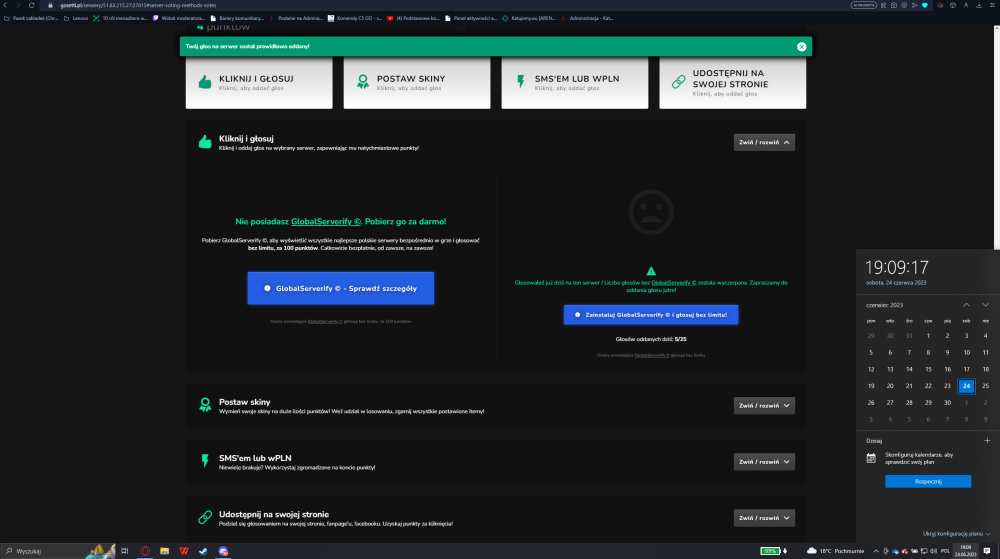This screenshot has height=559, width=1000.
Task: Click the thumbs-up icon beside Kliknij i głosuj section
Action: point(205,142)
